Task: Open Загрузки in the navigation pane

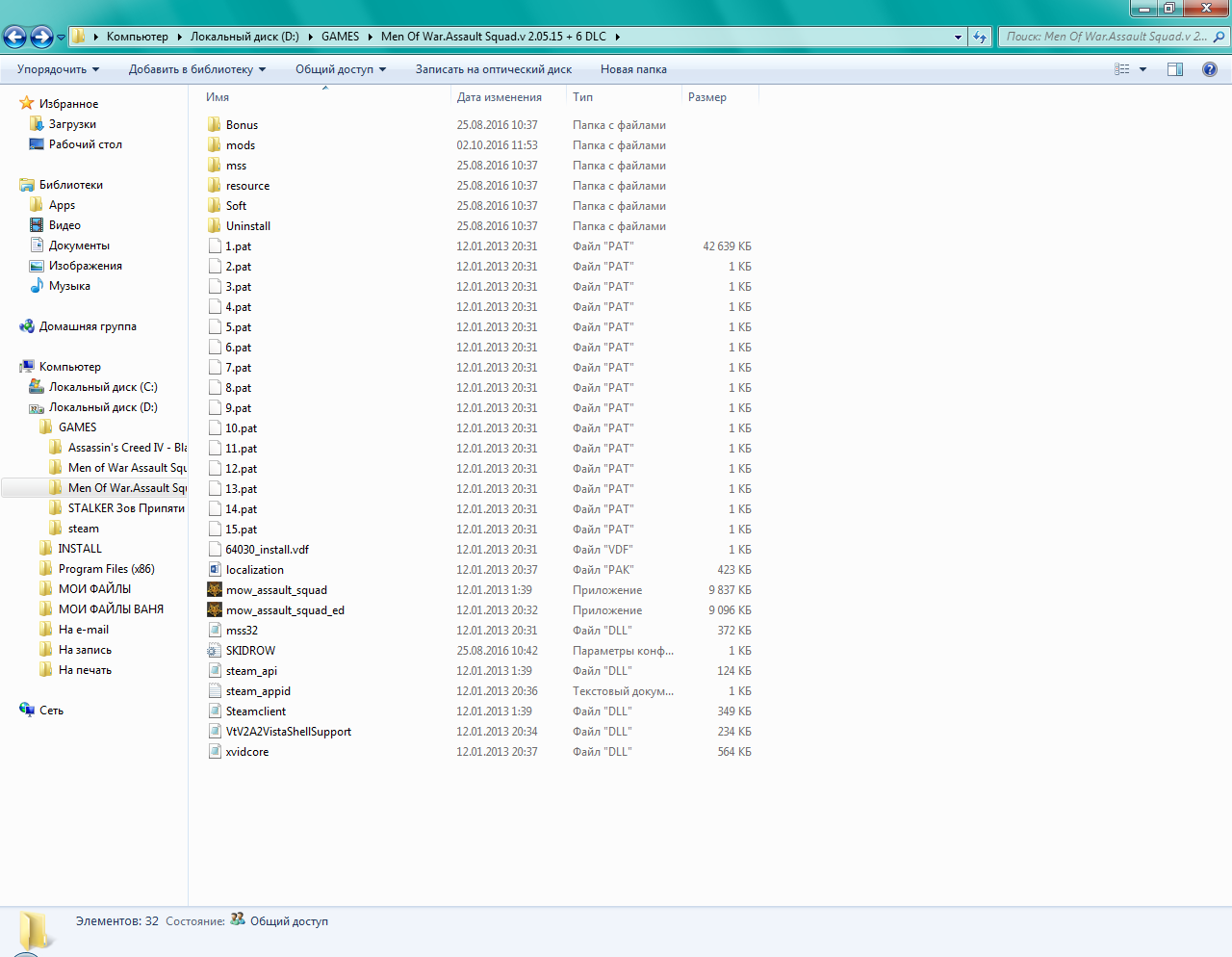Action: point(72,124)
